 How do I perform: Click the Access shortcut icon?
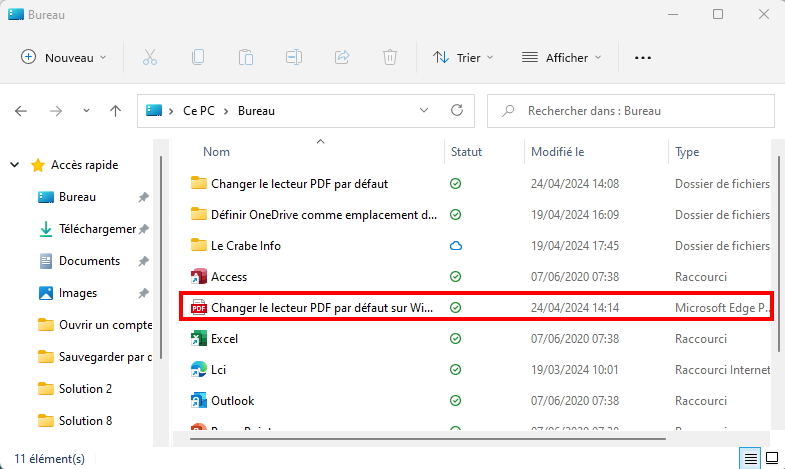click(199, 277)
